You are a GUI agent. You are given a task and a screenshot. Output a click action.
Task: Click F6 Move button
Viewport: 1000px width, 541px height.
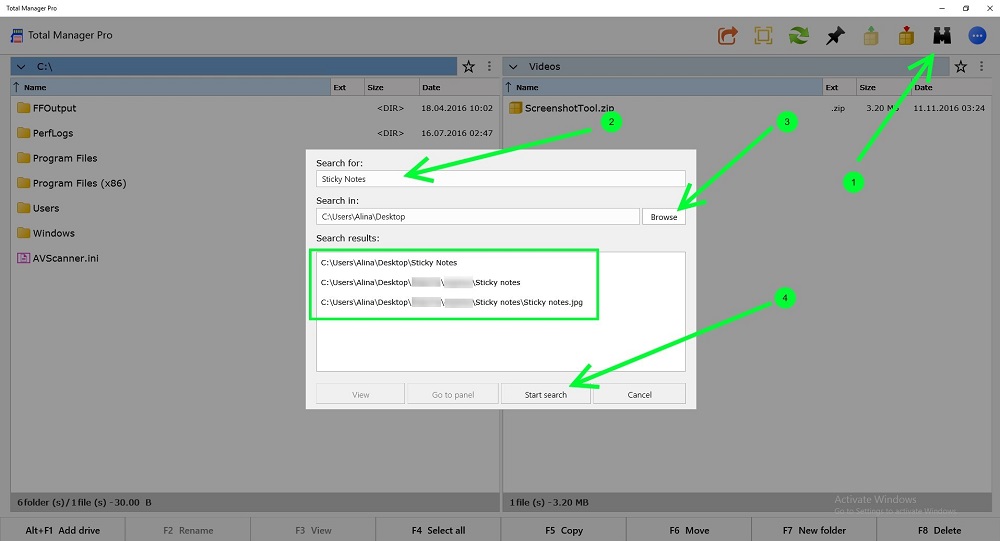689,530
